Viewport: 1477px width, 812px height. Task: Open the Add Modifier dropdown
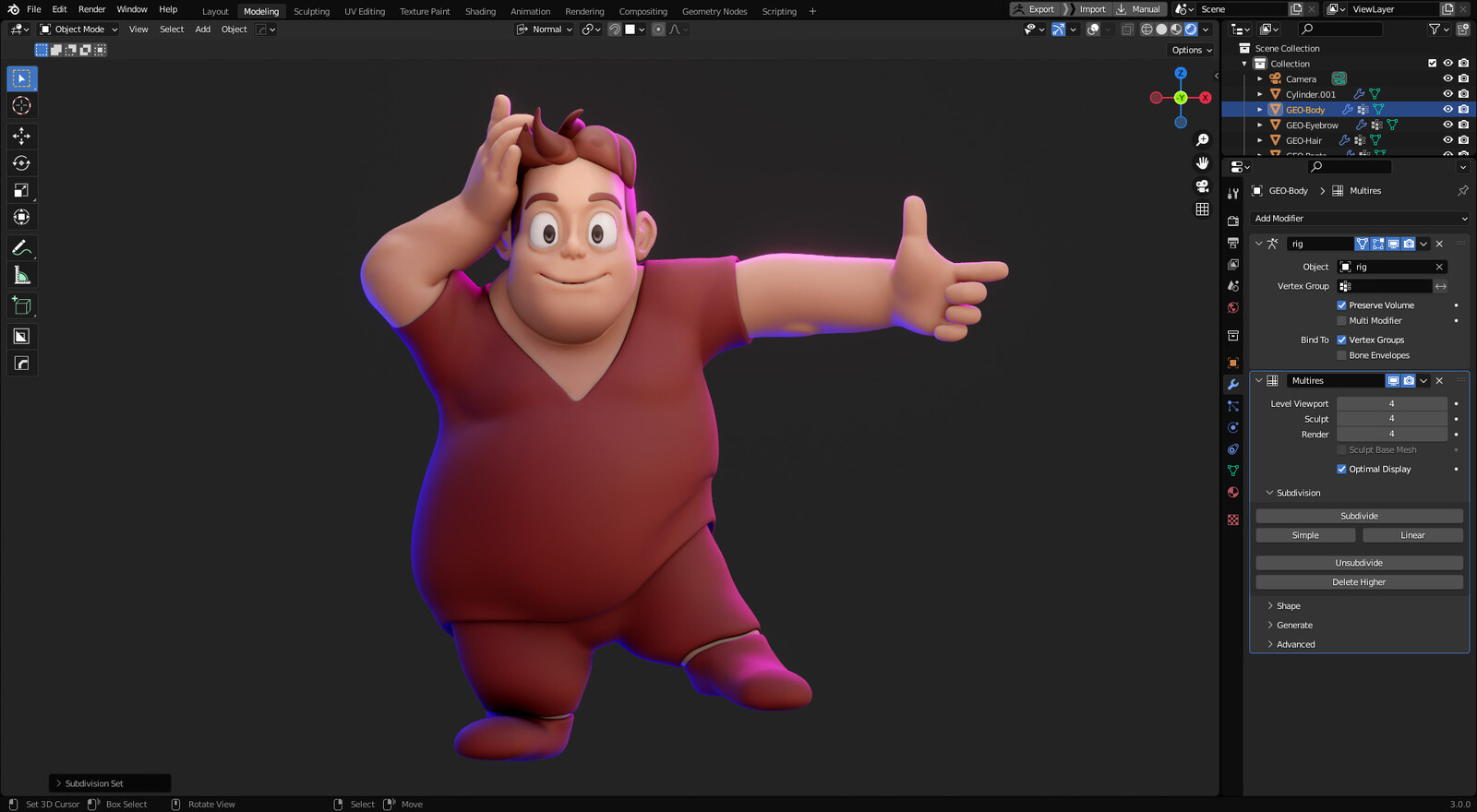click(1360, 219)
